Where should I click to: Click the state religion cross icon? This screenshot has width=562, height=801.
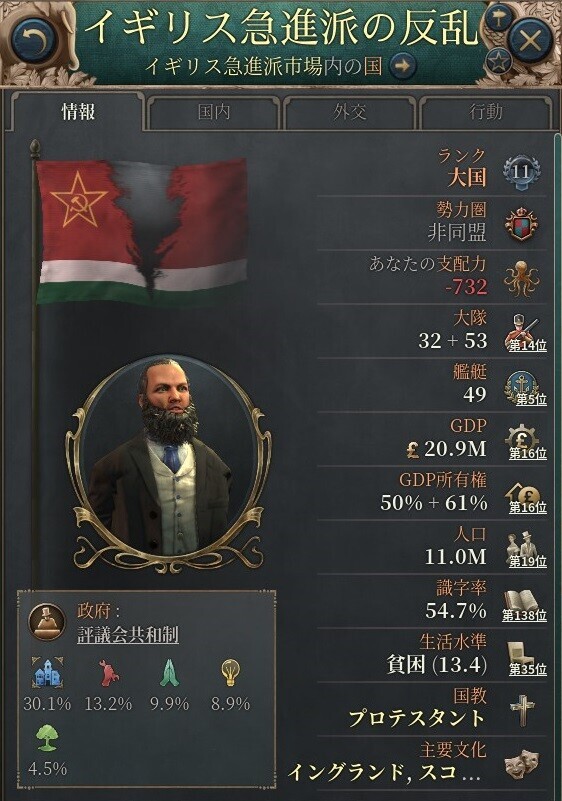click(x=522, y=710)
